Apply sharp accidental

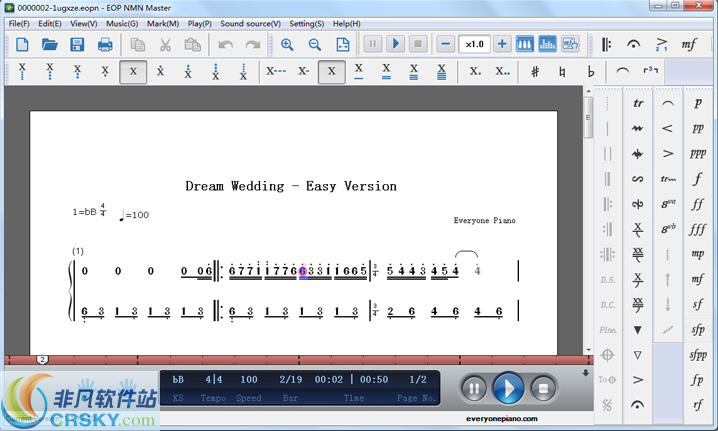535,72
